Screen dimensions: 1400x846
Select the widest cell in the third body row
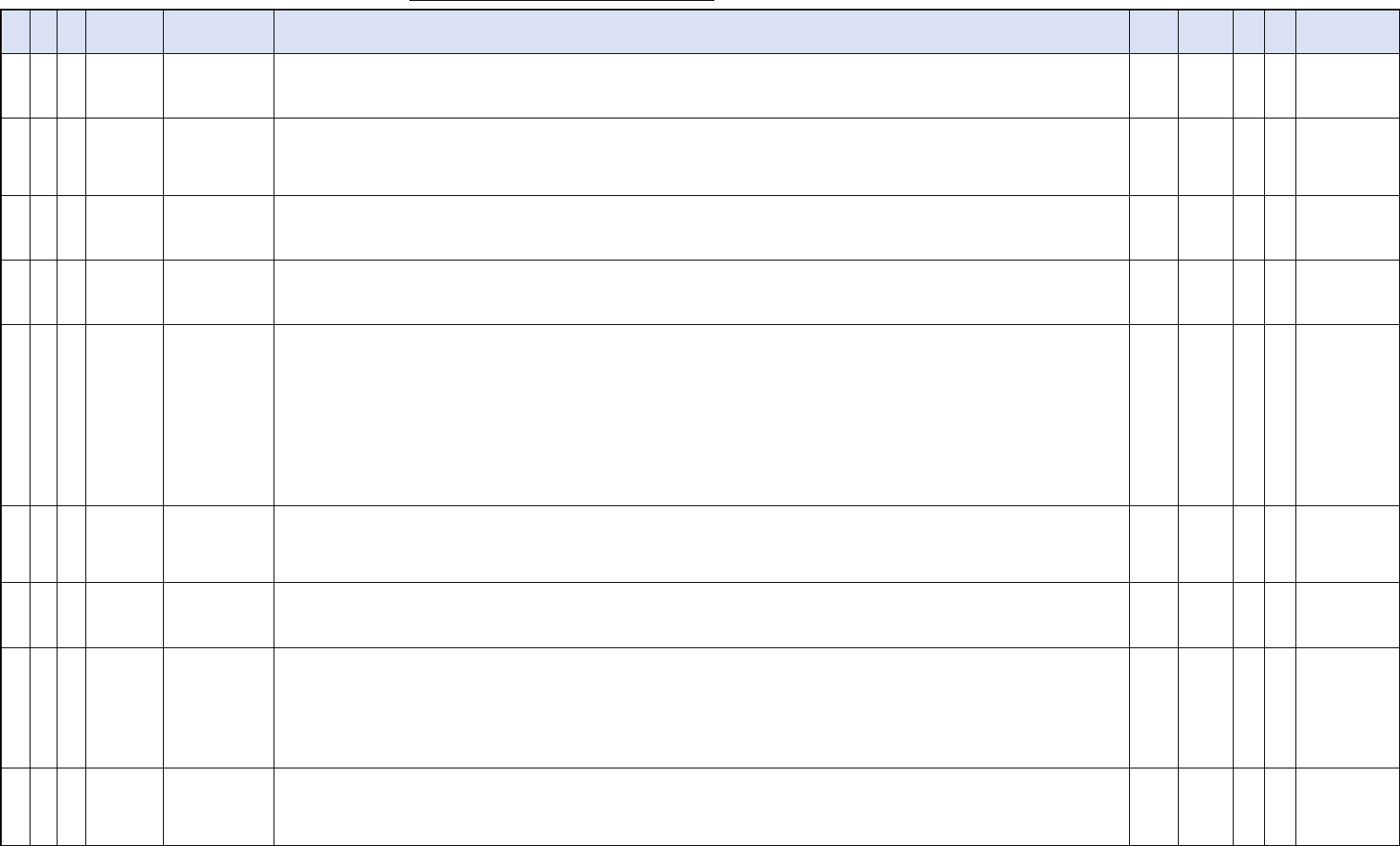tap(701, 227)
